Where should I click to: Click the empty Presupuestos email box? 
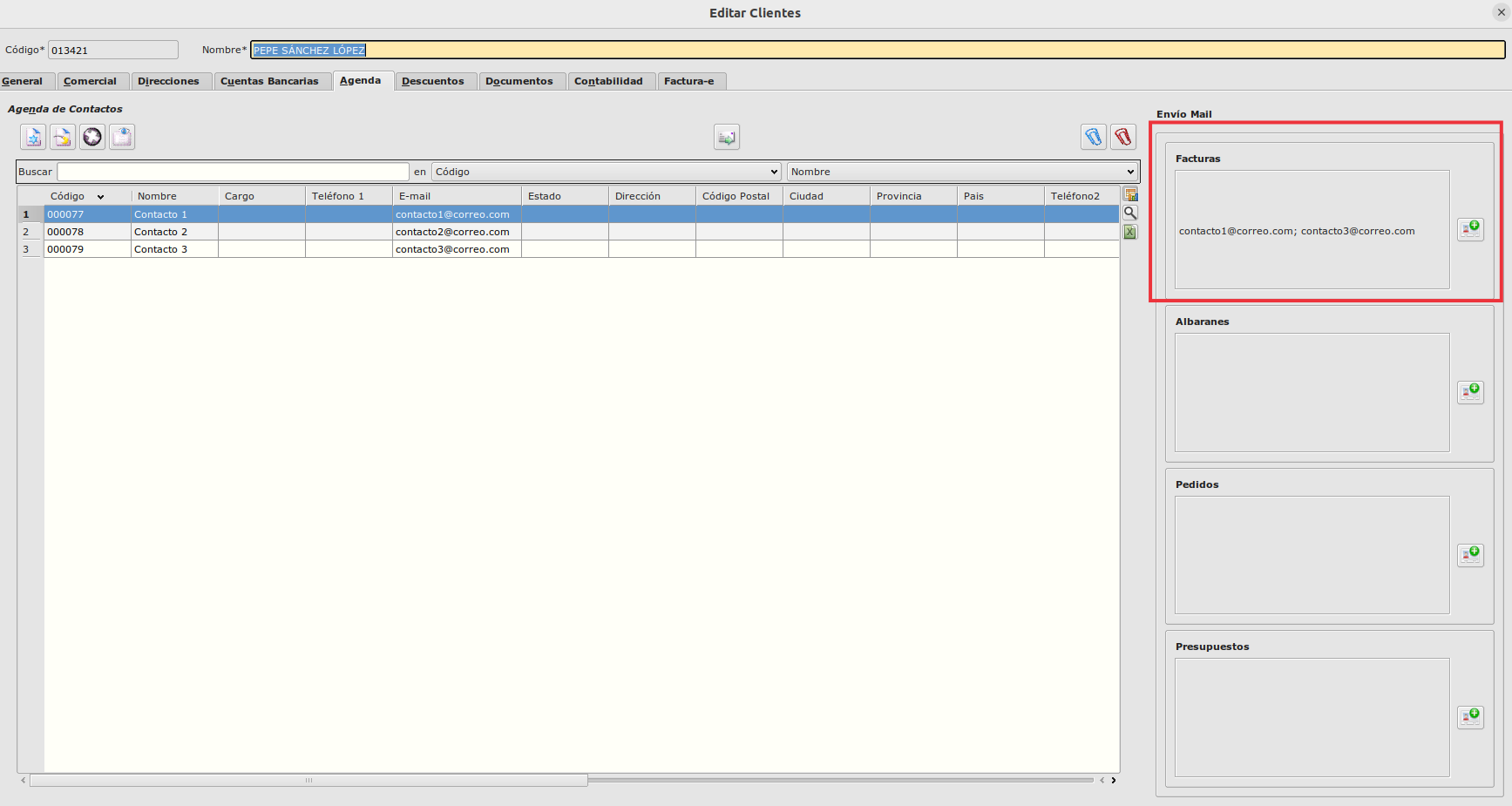1312,717
